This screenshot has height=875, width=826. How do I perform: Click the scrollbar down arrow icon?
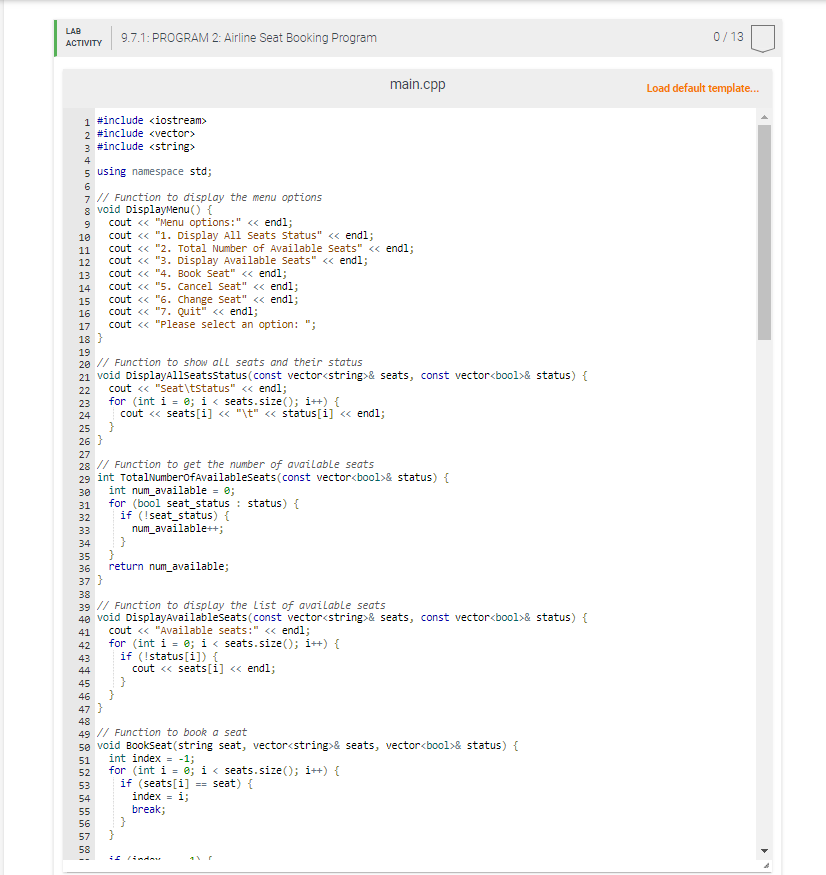763,851
